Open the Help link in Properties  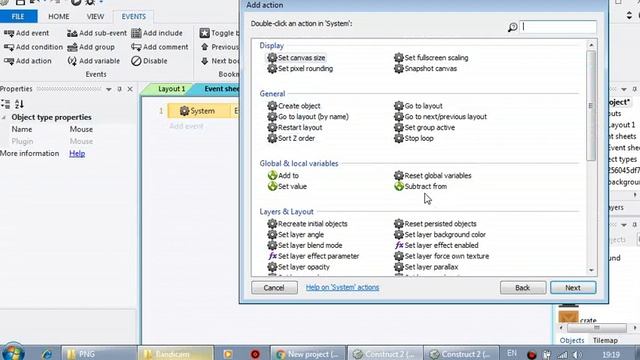click(77, 153)
